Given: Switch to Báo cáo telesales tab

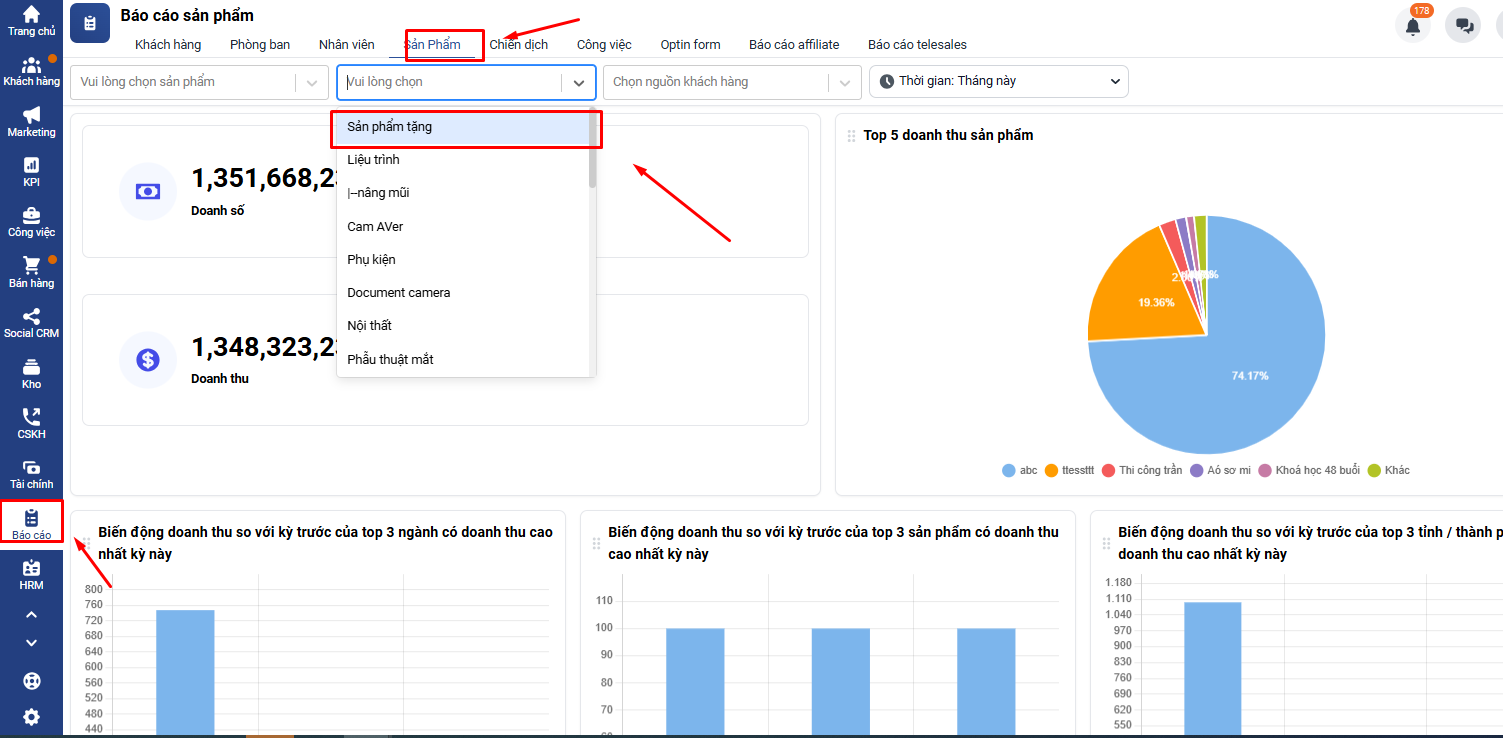Looking at the screenshot, I should tap(917, 44).
